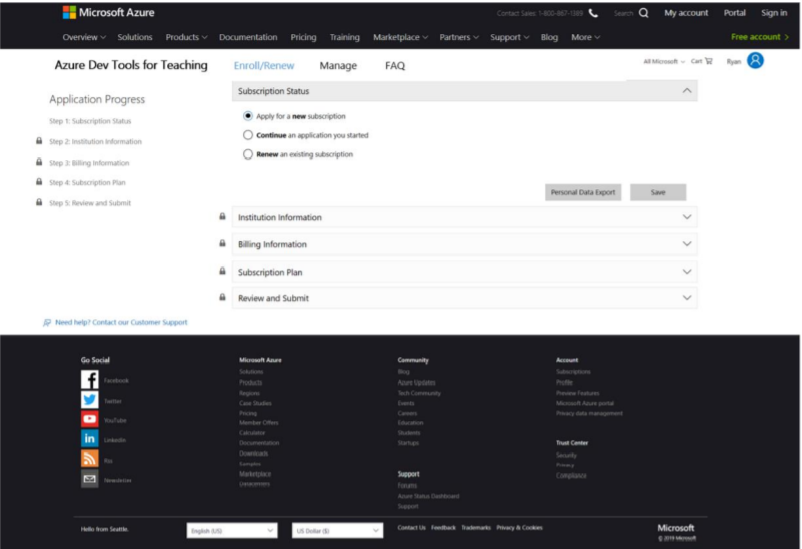Switch to the FAQ tab
Viewport: 802px width, 549px height.
395,65
